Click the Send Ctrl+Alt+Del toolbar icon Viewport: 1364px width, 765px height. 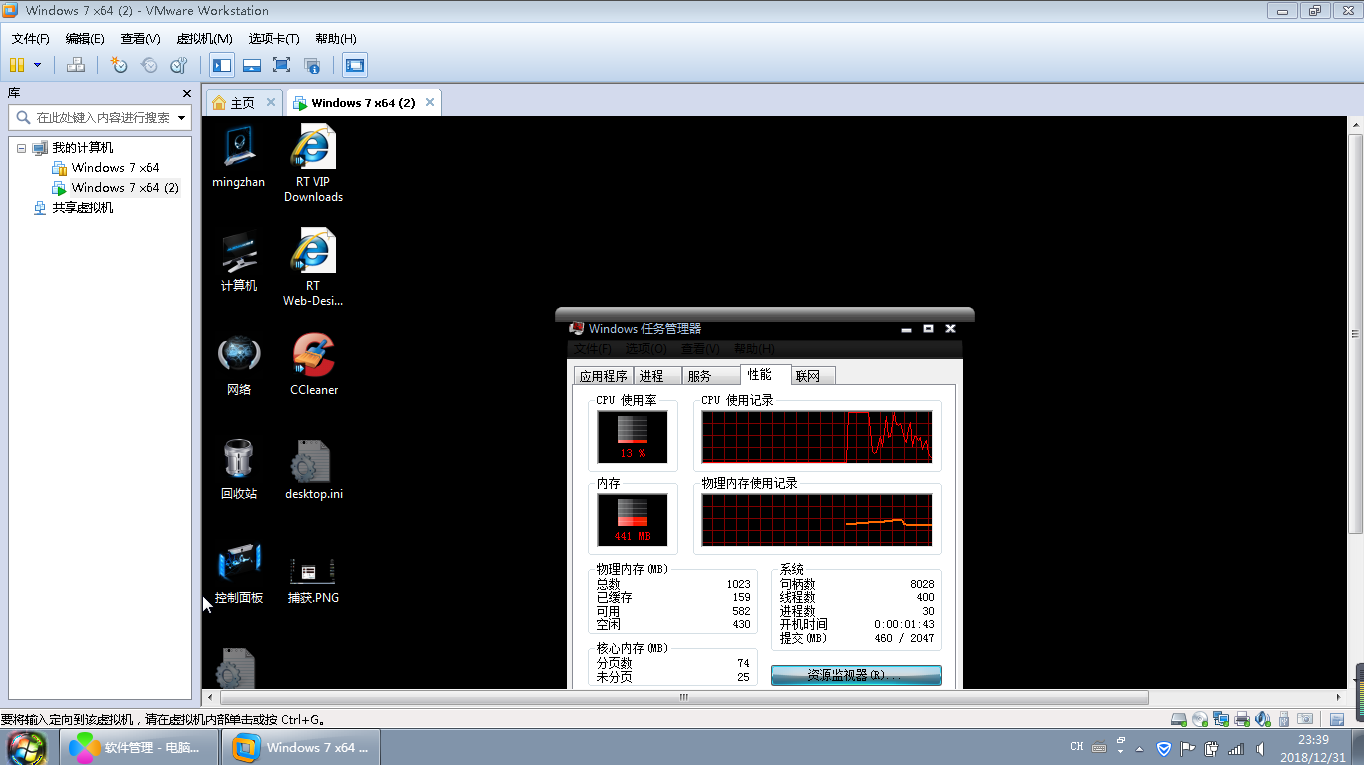(x=76, y=65)
